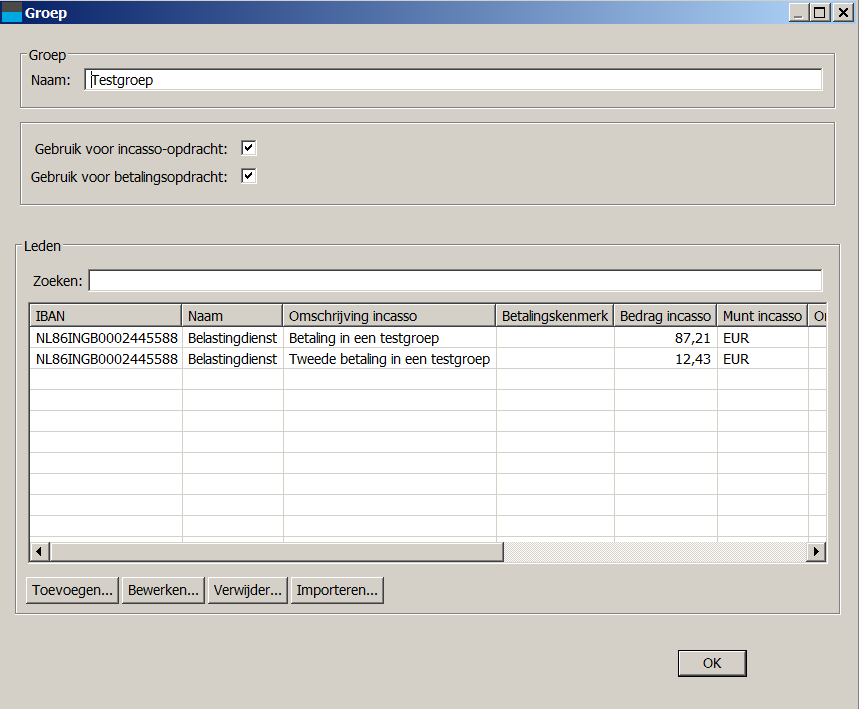
Task: Select the Betalingskenmerk column header
Action: point(555,316)
